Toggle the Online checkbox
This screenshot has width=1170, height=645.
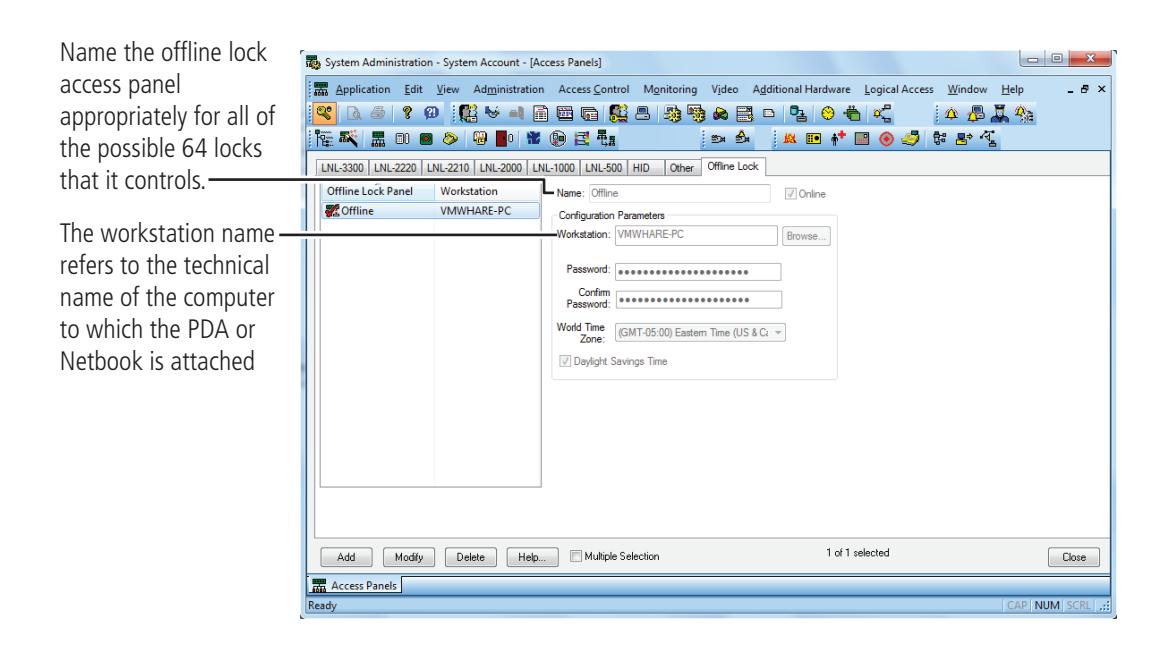click(x=791, y=194)
